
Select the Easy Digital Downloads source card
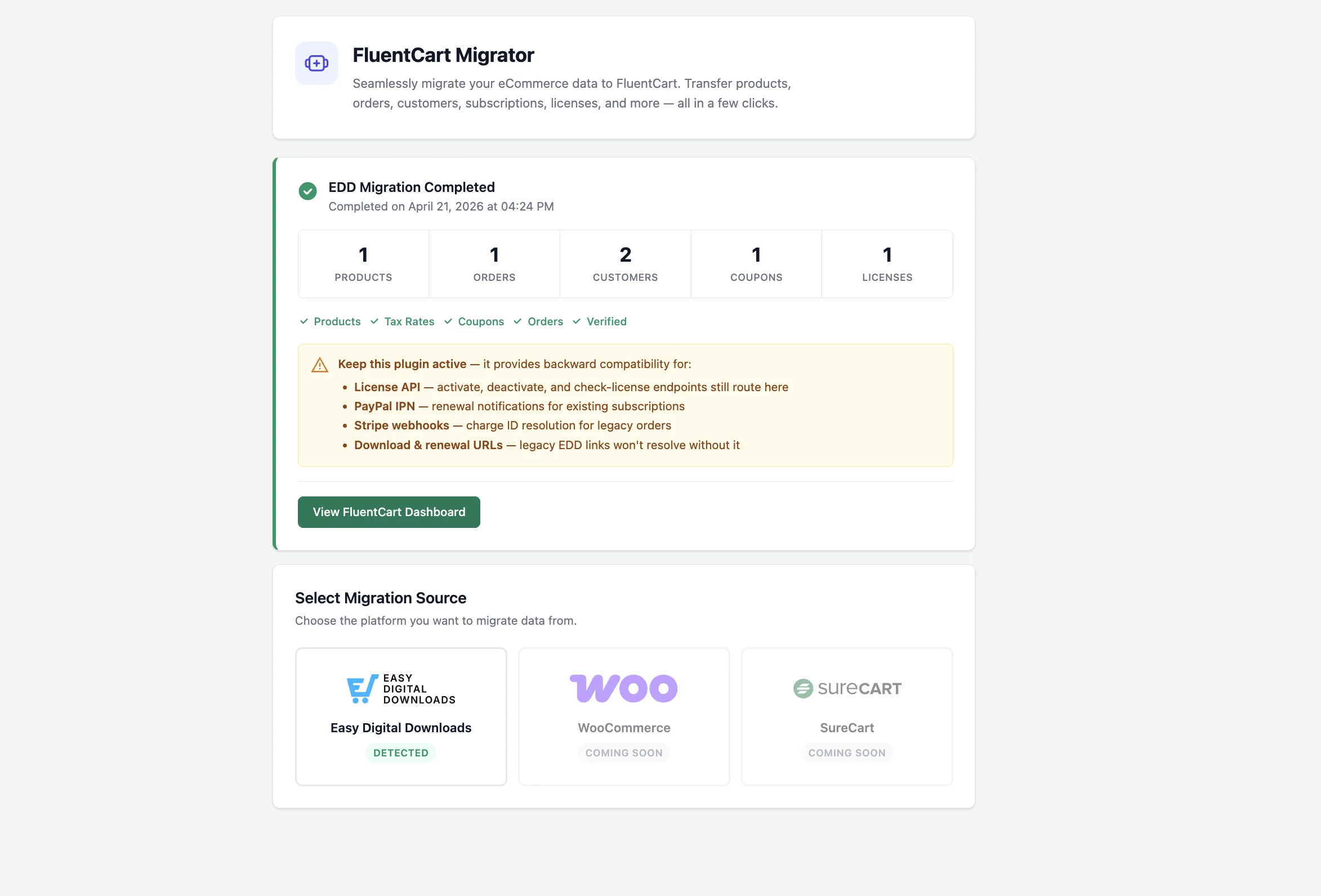[400, 716]
